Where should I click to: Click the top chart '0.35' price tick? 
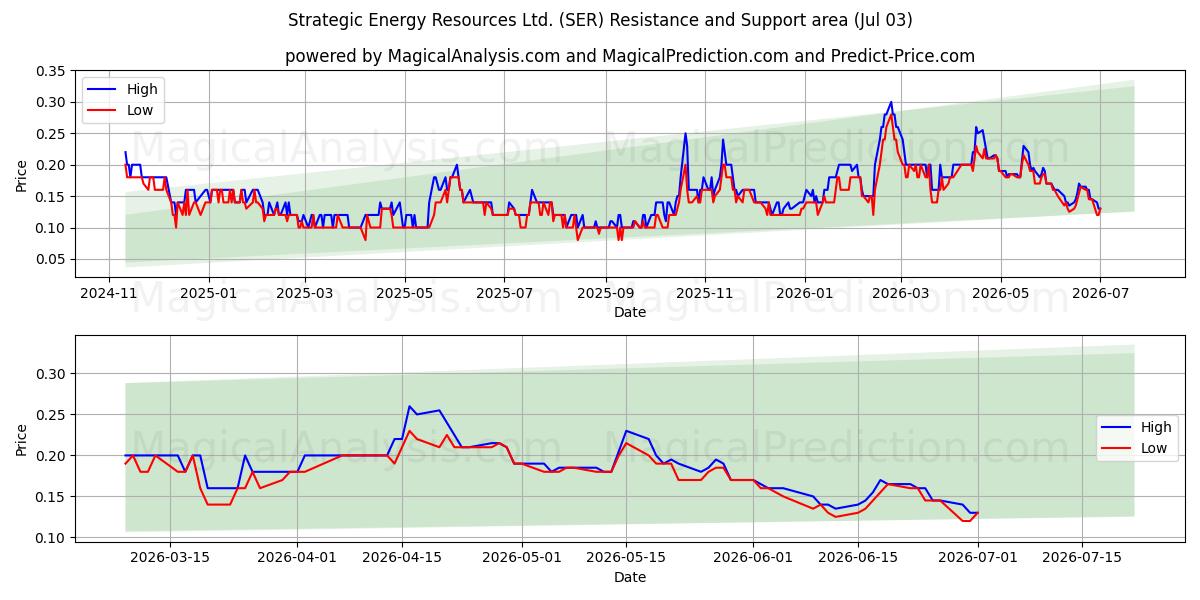click(x=51, y=71)
